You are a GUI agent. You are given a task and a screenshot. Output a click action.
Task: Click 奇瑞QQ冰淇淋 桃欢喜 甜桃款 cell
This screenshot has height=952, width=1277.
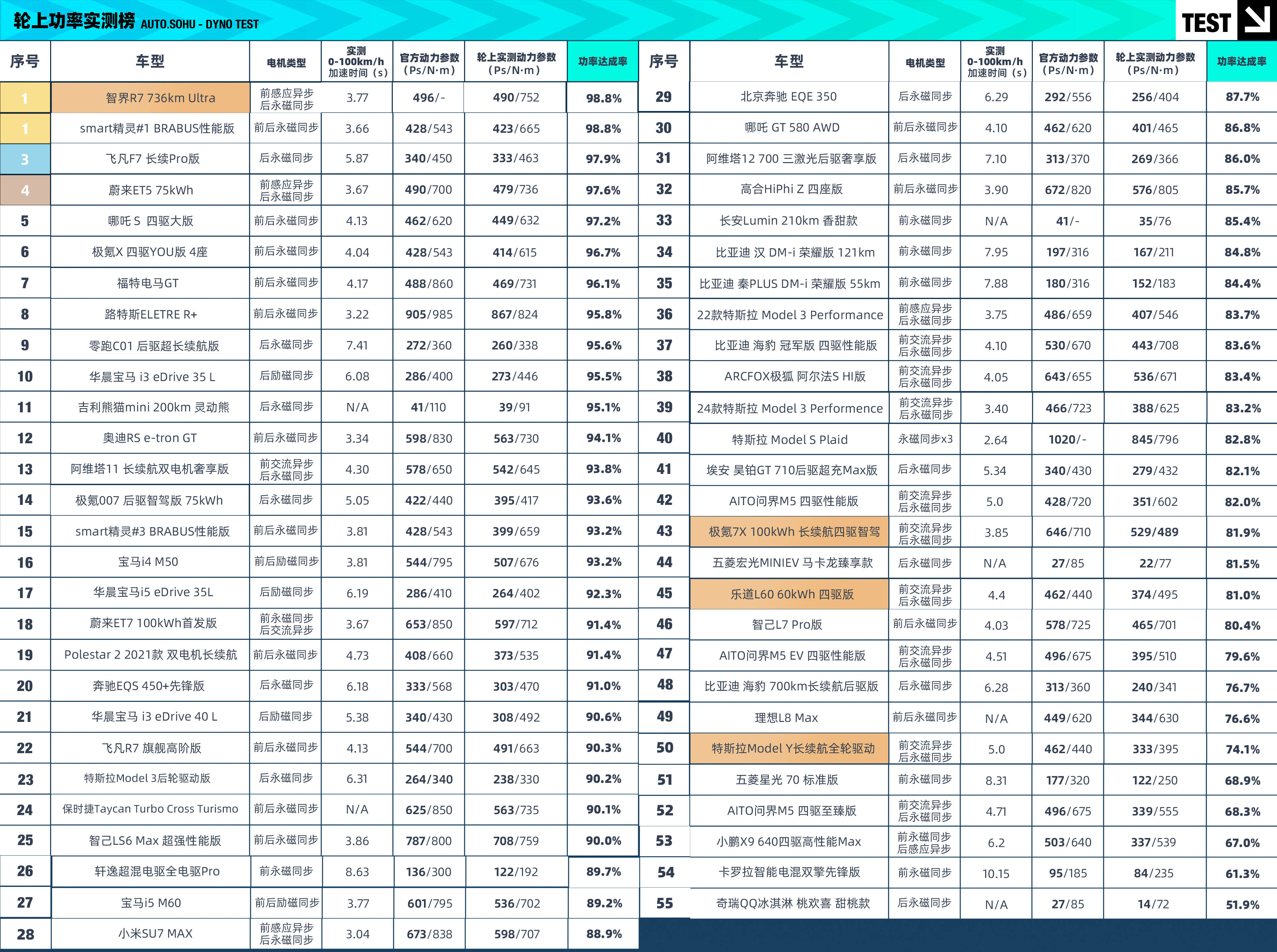pos(789,903)
